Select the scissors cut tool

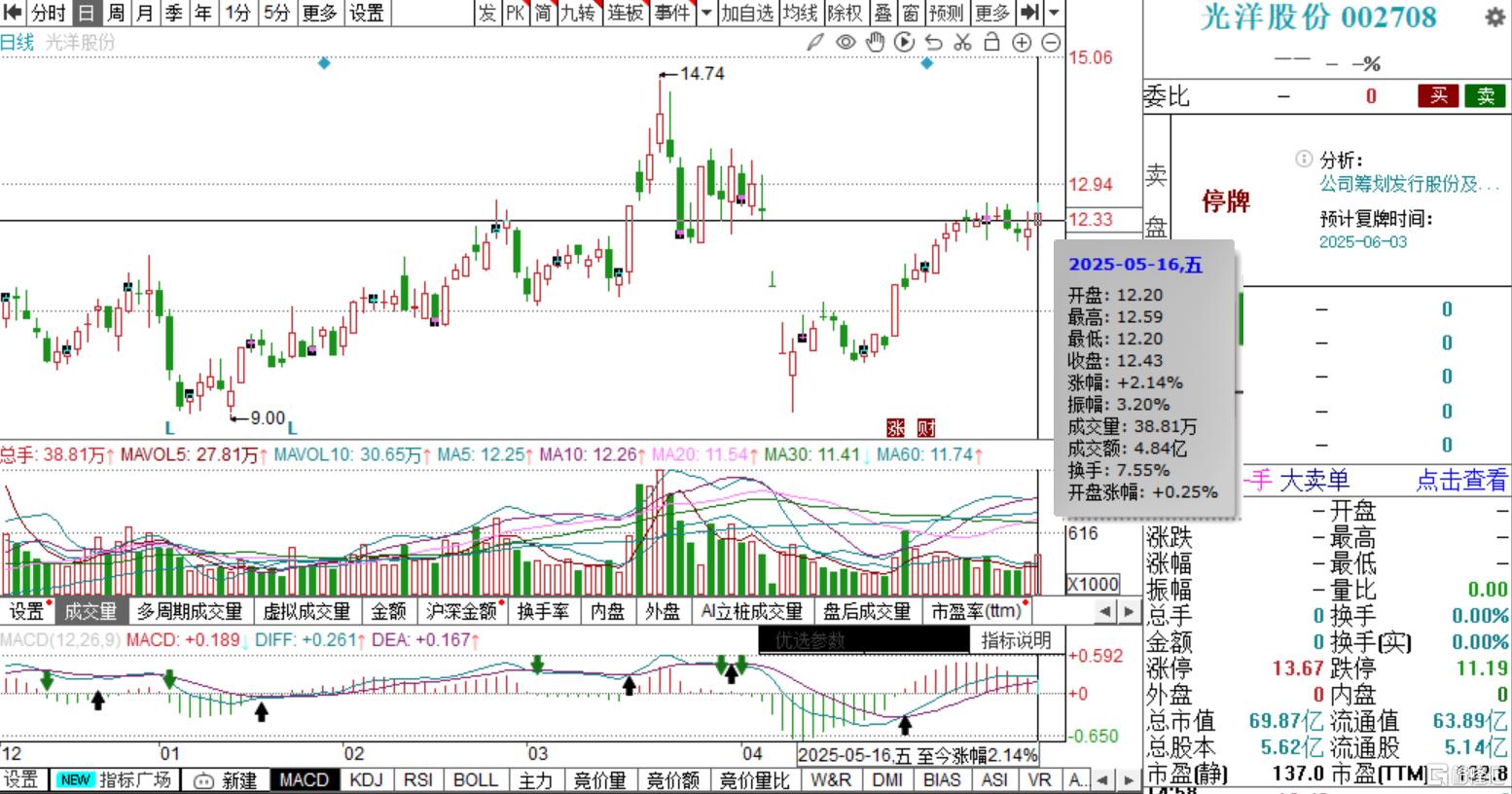[x=962, y=42]
